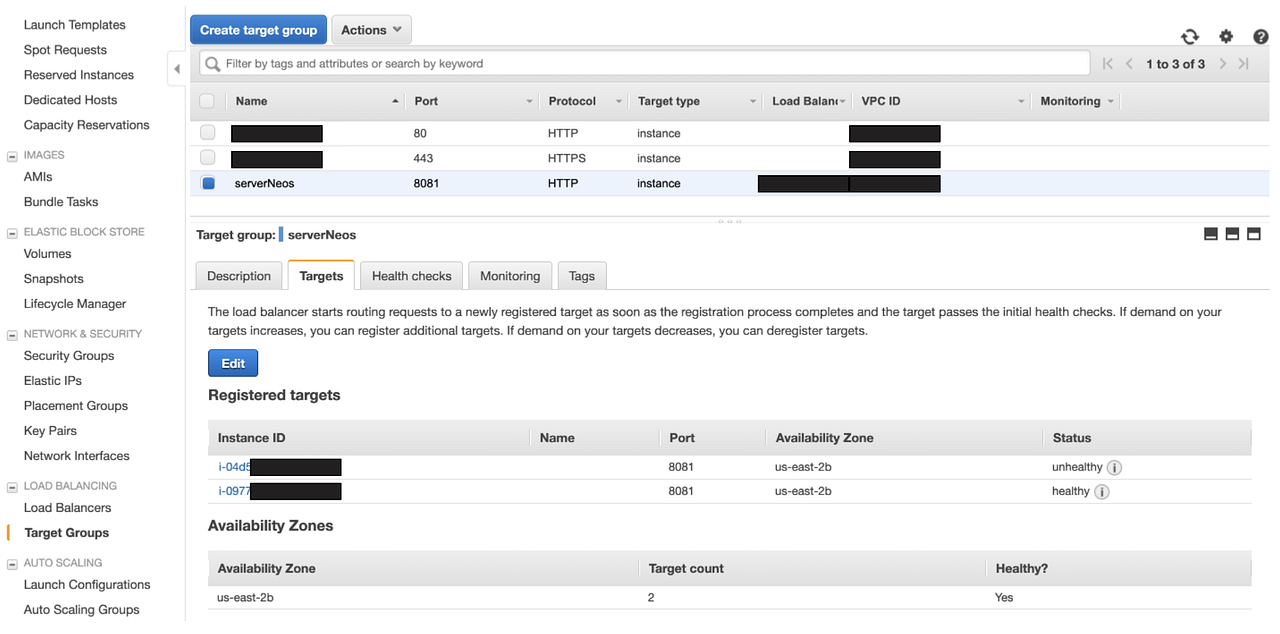Viewport: 1280px width, 634px height.
Task: Open the Monitoring tab of serverNeos
Action: (x=509, y=275)
